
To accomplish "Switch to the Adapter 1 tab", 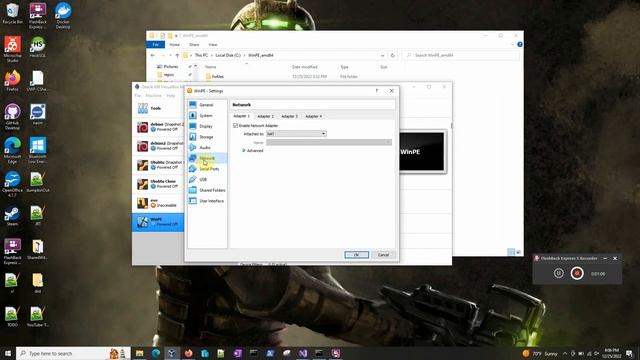I will pyautogui.click(x=241, y=116).
